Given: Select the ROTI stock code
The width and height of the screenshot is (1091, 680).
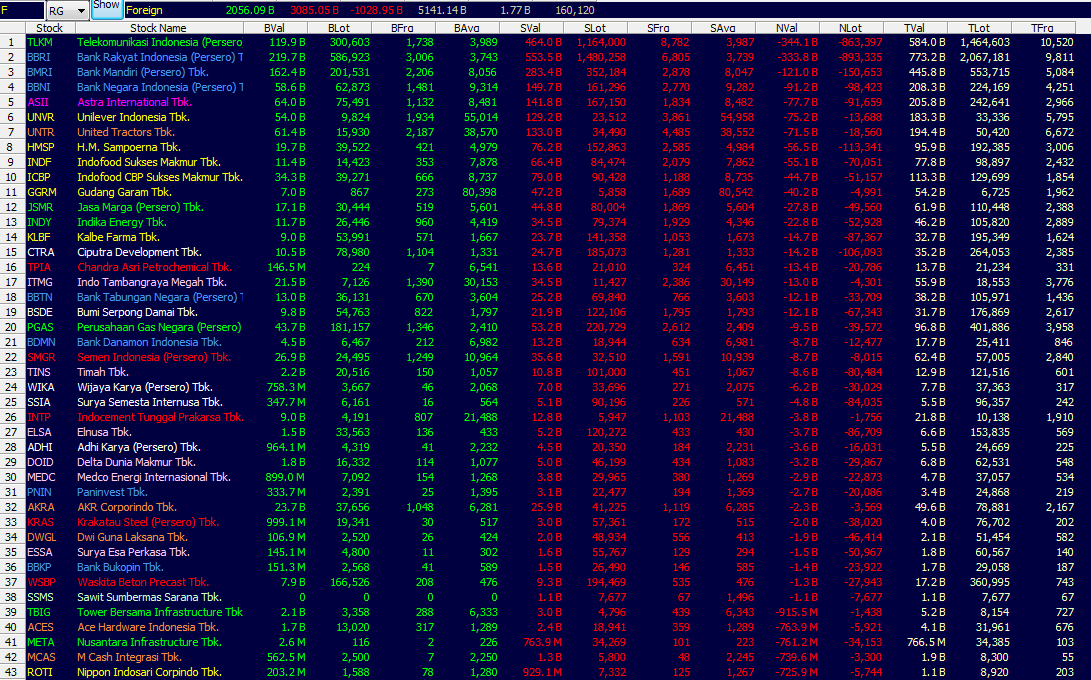Looking at the screenshot, I should tap(39, 672).
